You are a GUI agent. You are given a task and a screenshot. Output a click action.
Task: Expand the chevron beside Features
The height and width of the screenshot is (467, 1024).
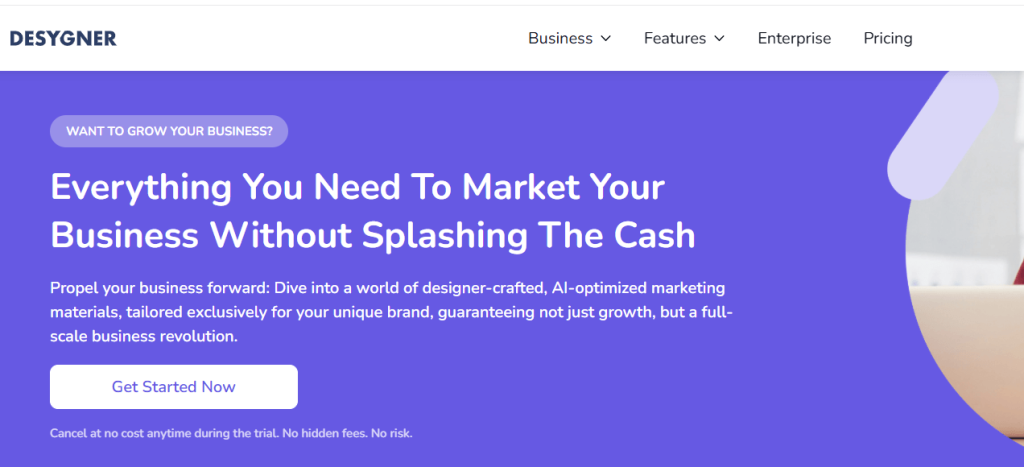[x=719, y=39]
